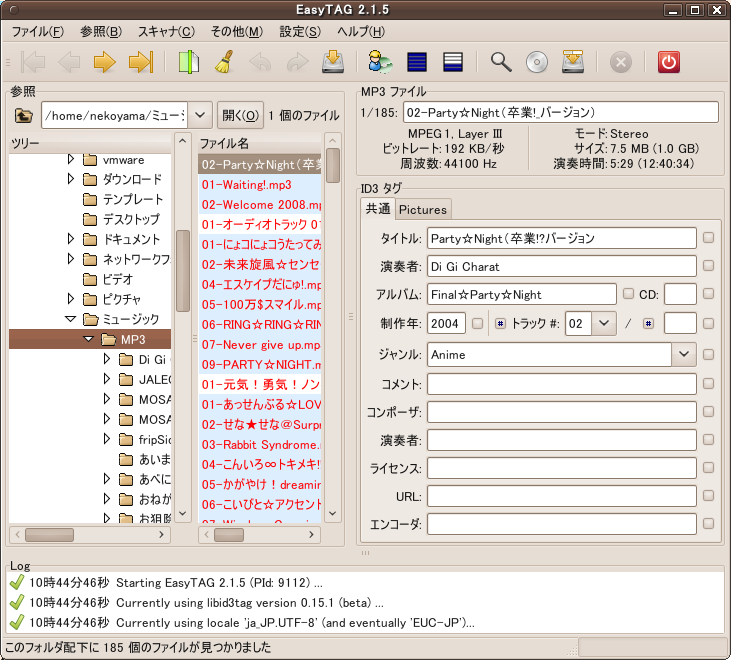Go to the next file with right arrow
The height and width of the screenshot is (660, 731).
click(x=104, y=62)
